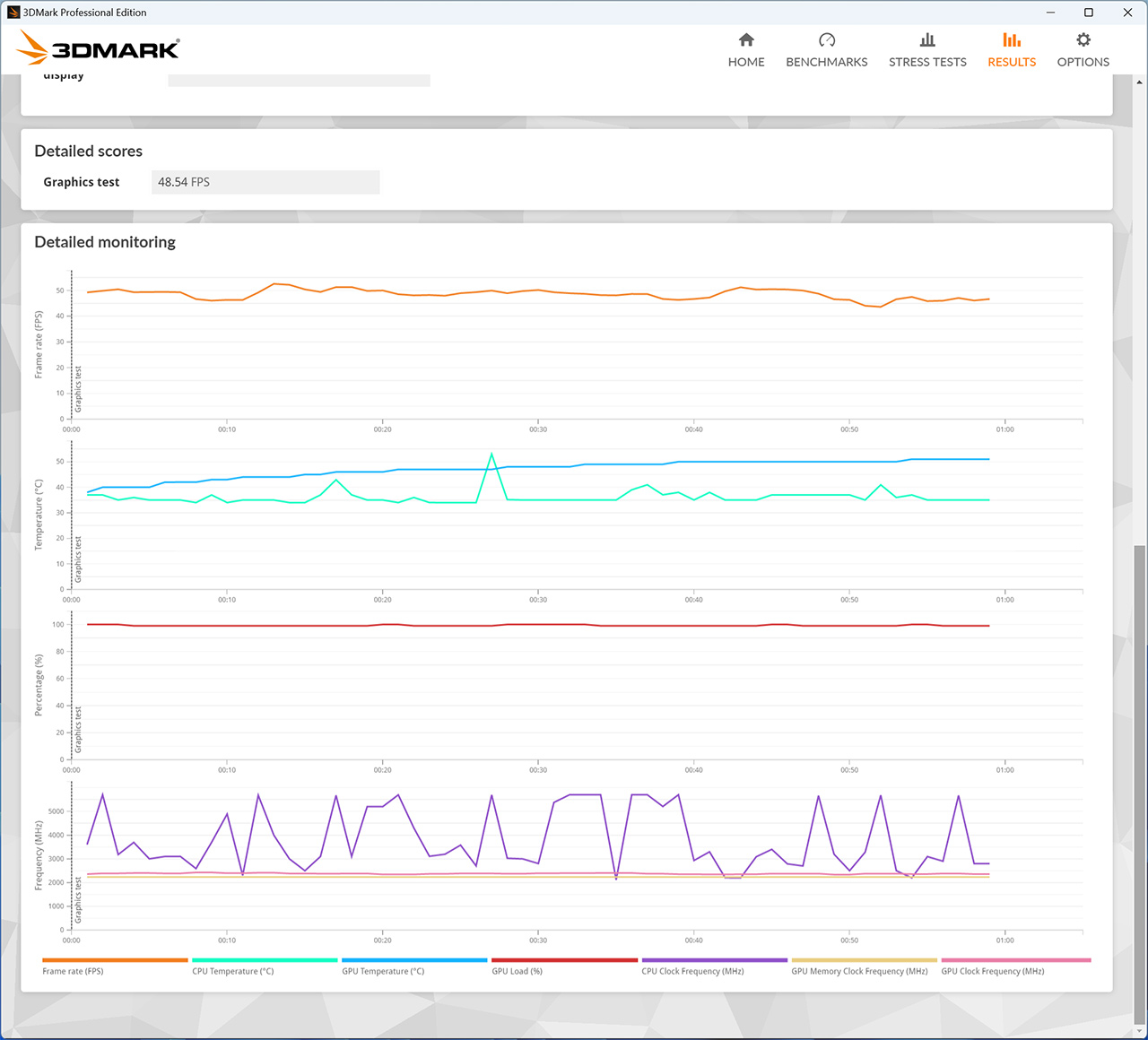Toggle GPU Clock Frequency legend swatch
This screenshot has width=1148, height=1040.
click(1015, 960)
